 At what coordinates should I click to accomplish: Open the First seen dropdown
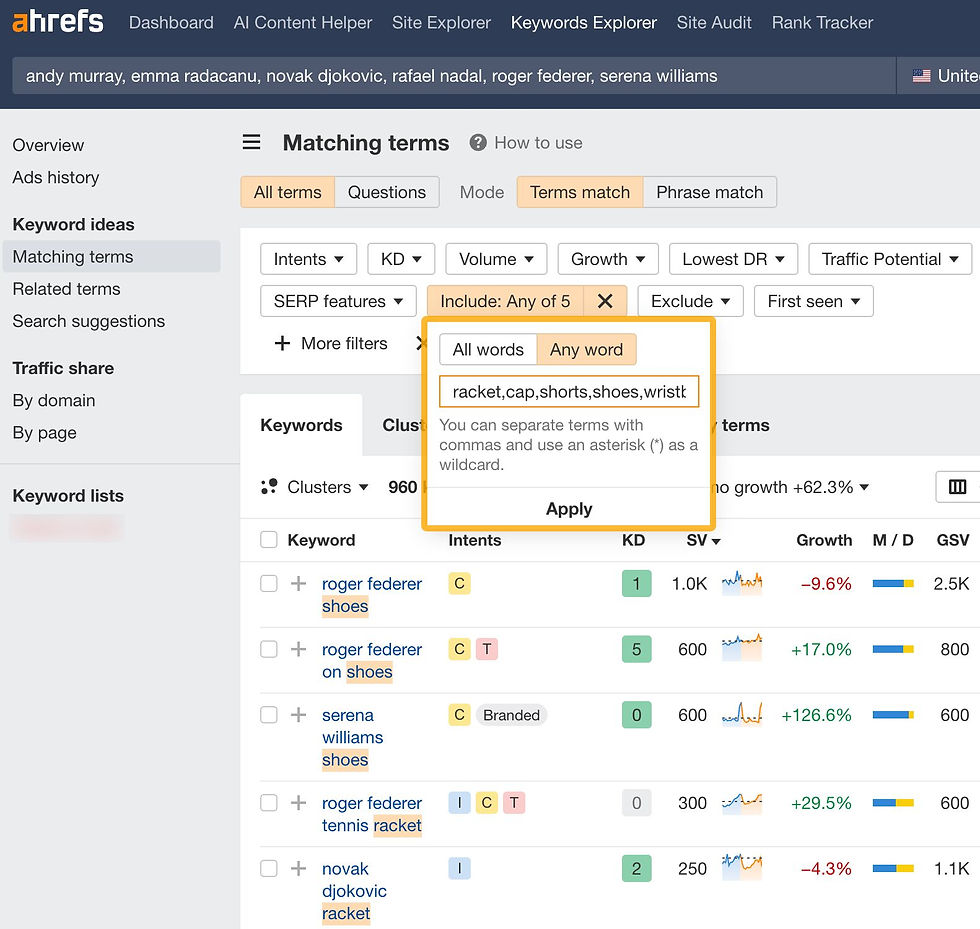tap(813, 301)
